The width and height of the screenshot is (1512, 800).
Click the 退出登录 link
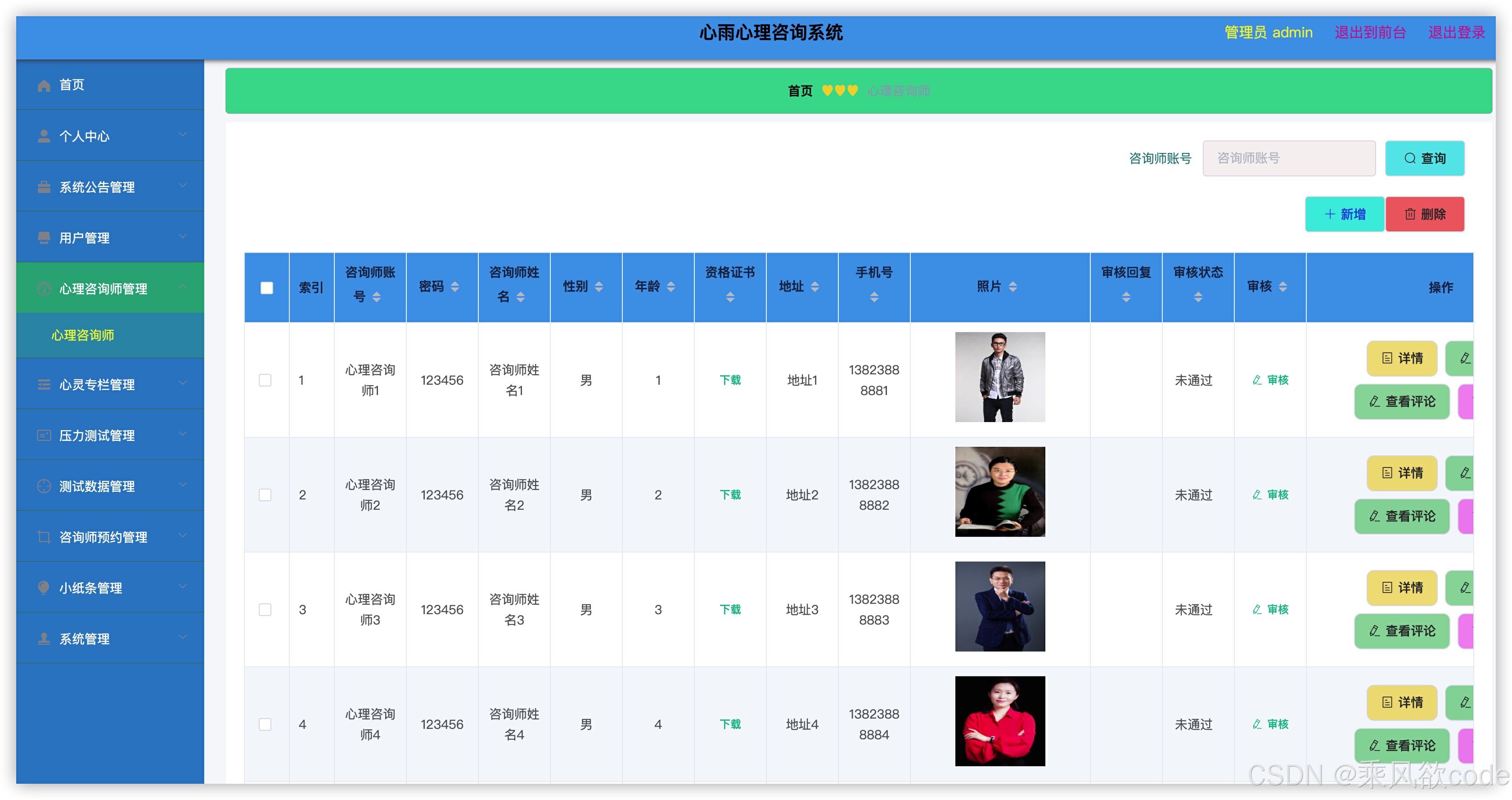click(x=1456, y=32)
